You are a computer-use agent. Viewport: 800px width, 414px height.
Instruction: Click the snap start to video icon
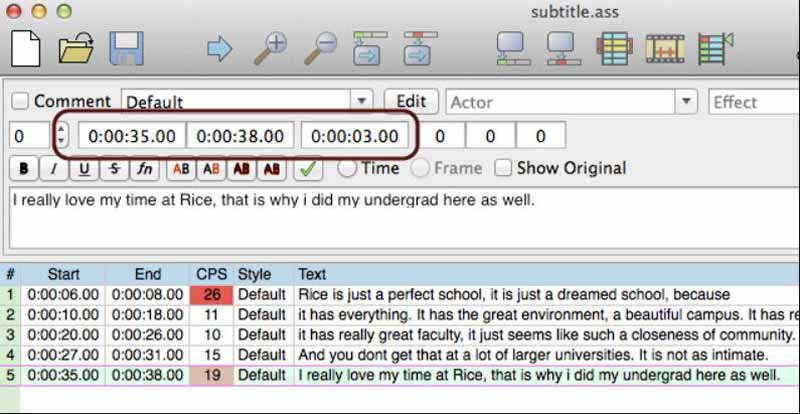point(514,48)
